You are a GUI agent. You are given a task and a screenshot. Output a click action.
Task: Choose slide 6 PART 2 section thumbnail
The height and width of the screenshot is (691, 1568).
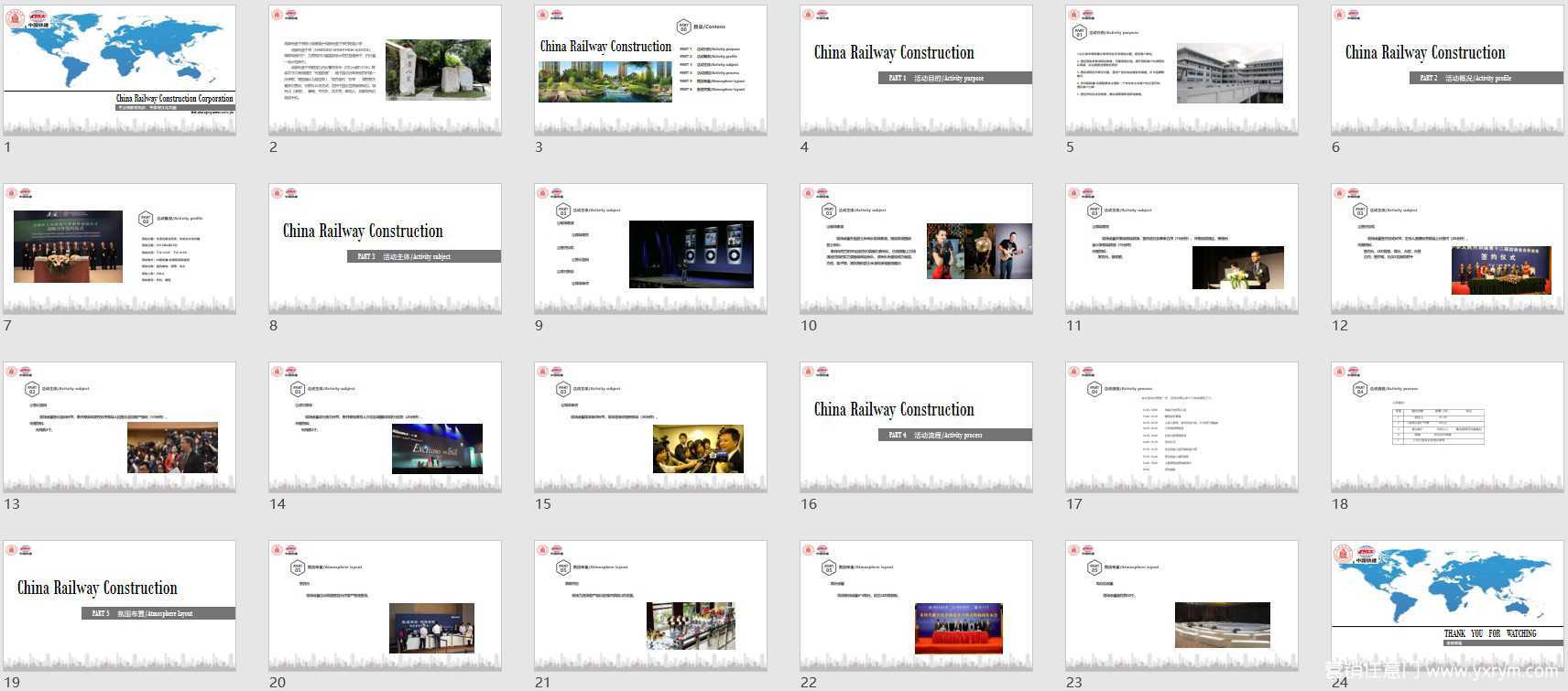pos(1447,70)
